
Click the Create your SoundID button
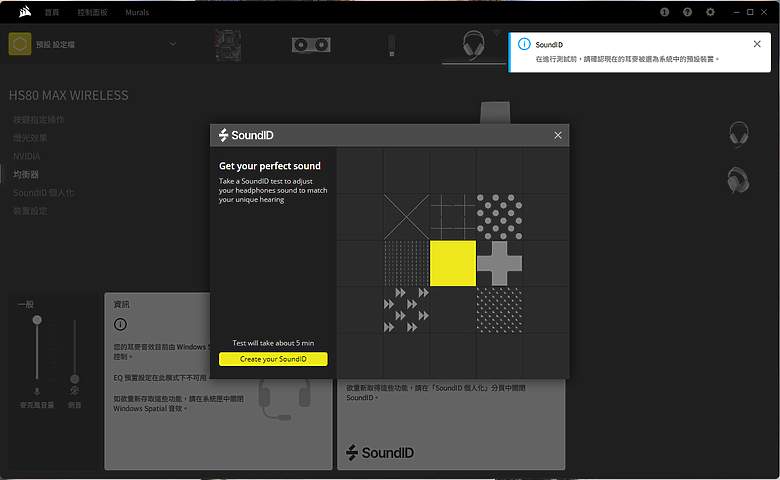click(x=273, y=359)
